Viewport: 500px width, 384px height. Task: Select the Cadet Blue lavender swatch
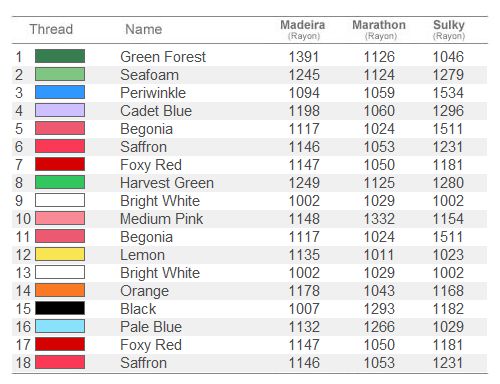pos(60,110)
